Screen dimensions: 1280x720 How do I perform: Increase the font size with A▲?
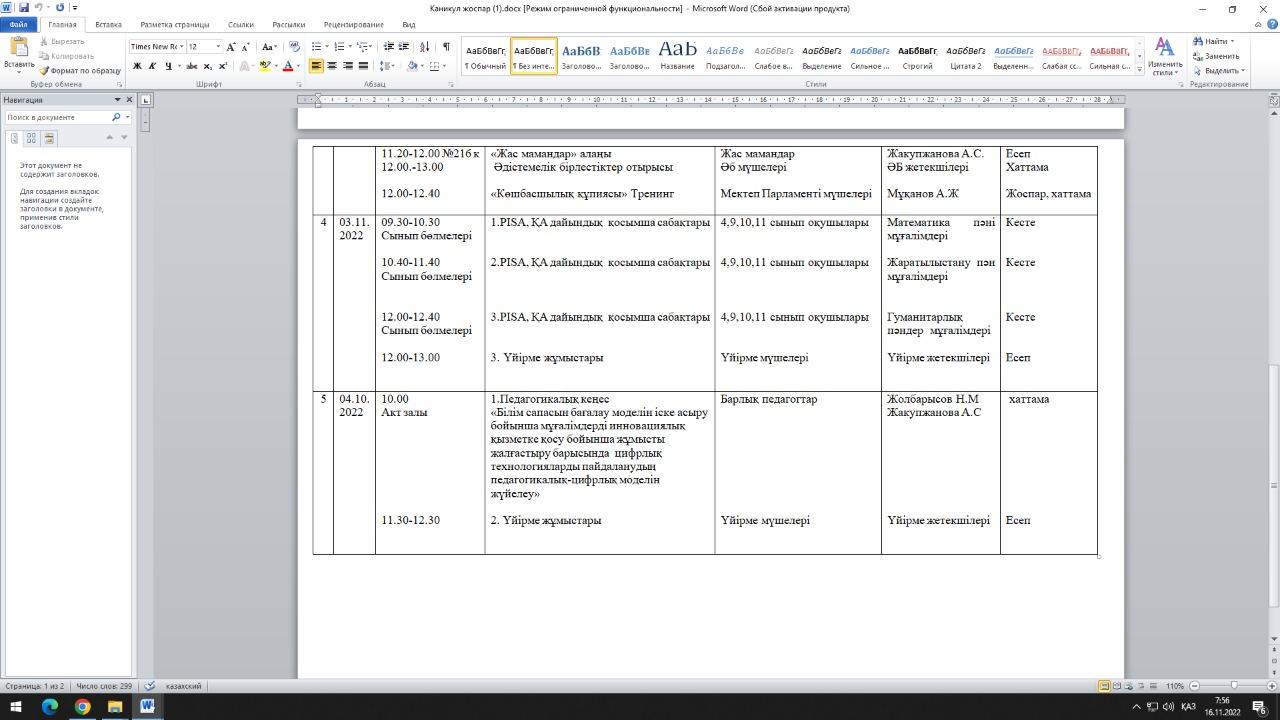point(231,46)
